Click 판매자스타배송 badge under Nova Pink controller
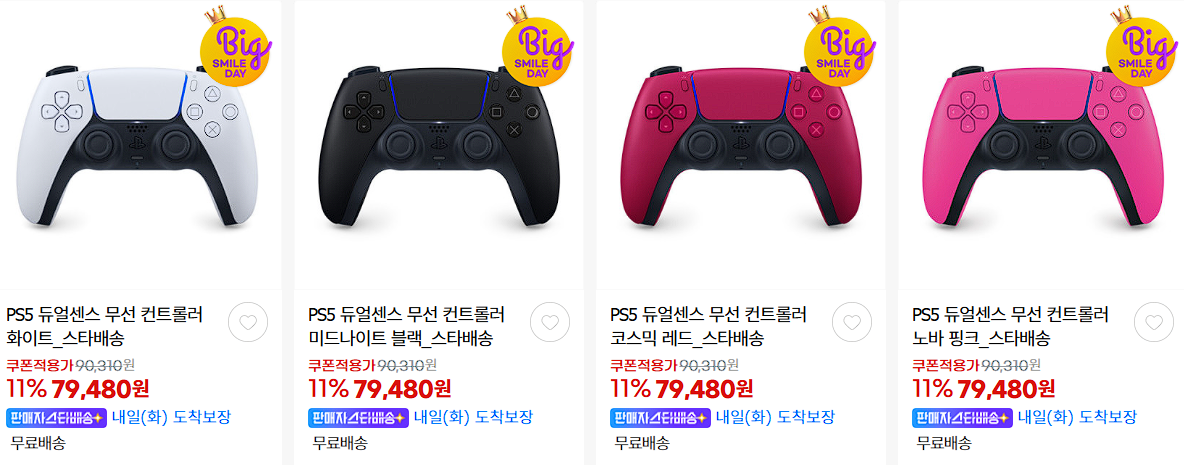This screenshot has width=1184, height=465. coord(963,417)
